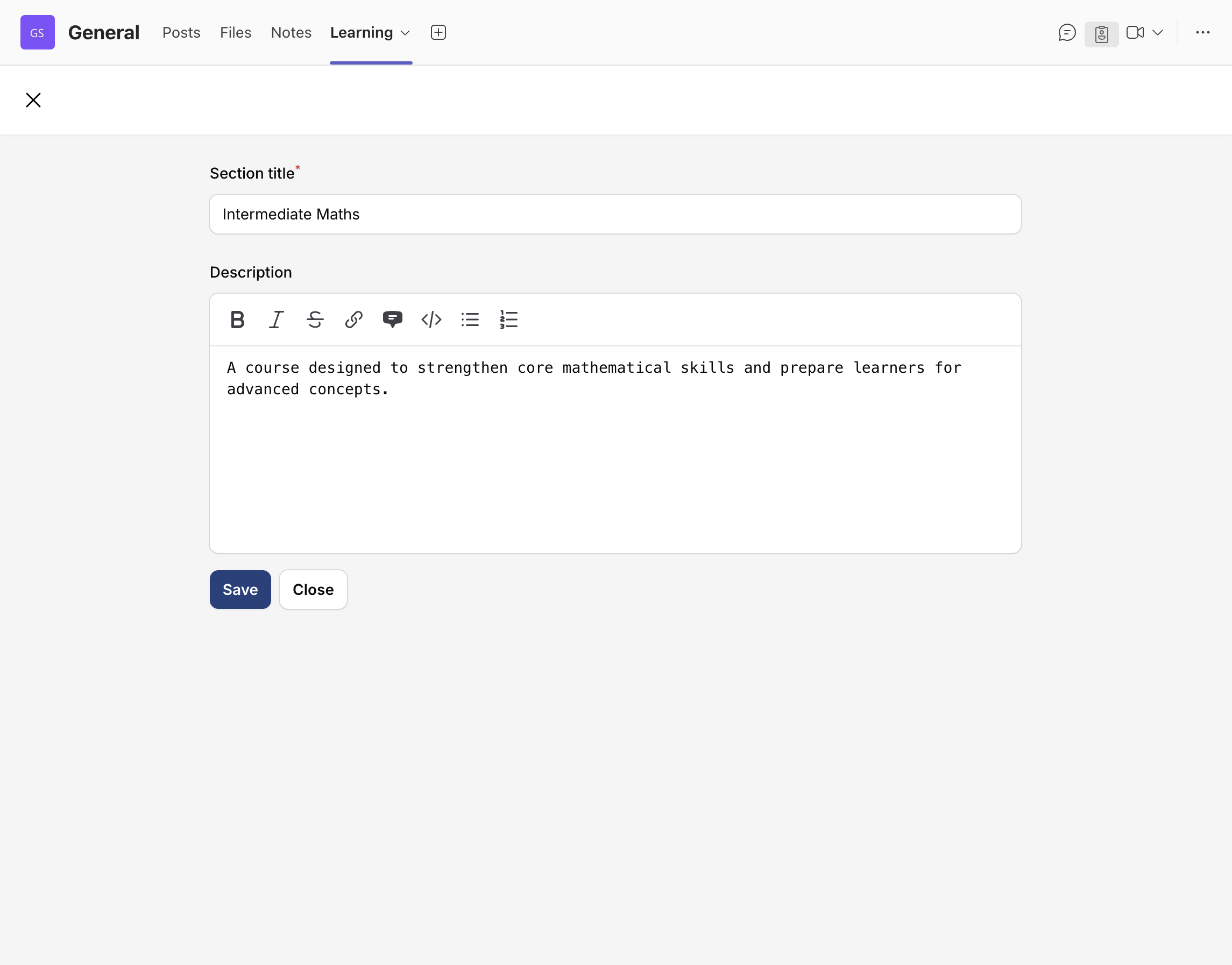Insert a blockquote in description

point(392,320)
